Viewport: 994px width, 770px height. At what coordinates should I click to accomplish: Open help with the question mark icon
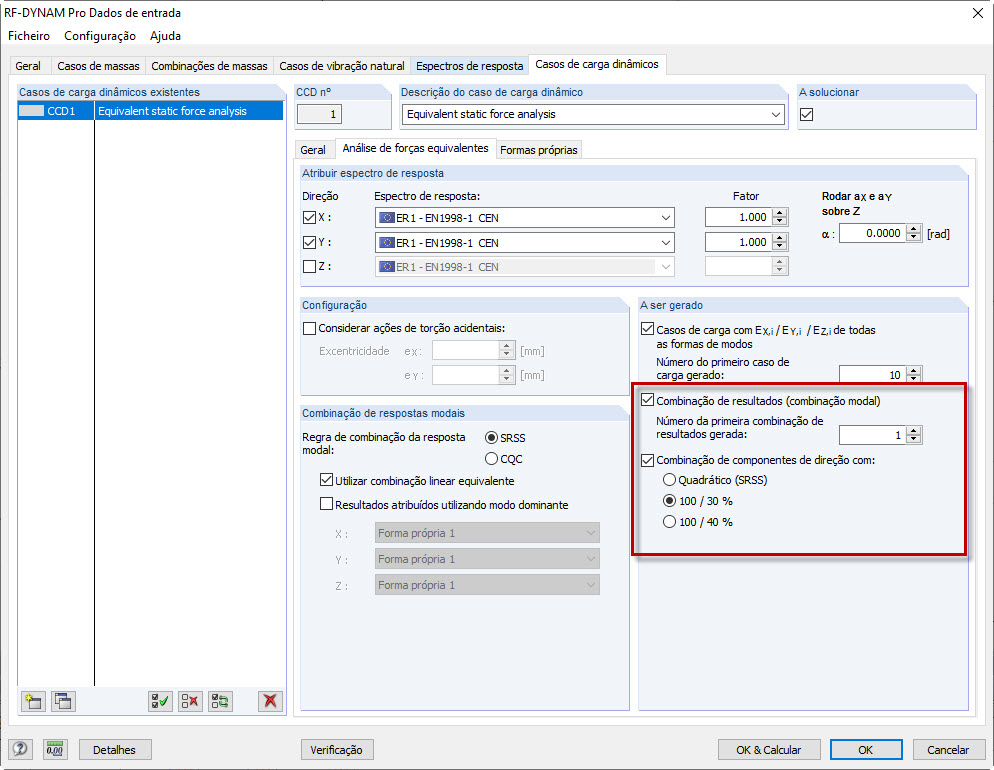click(x=18, y=749)
